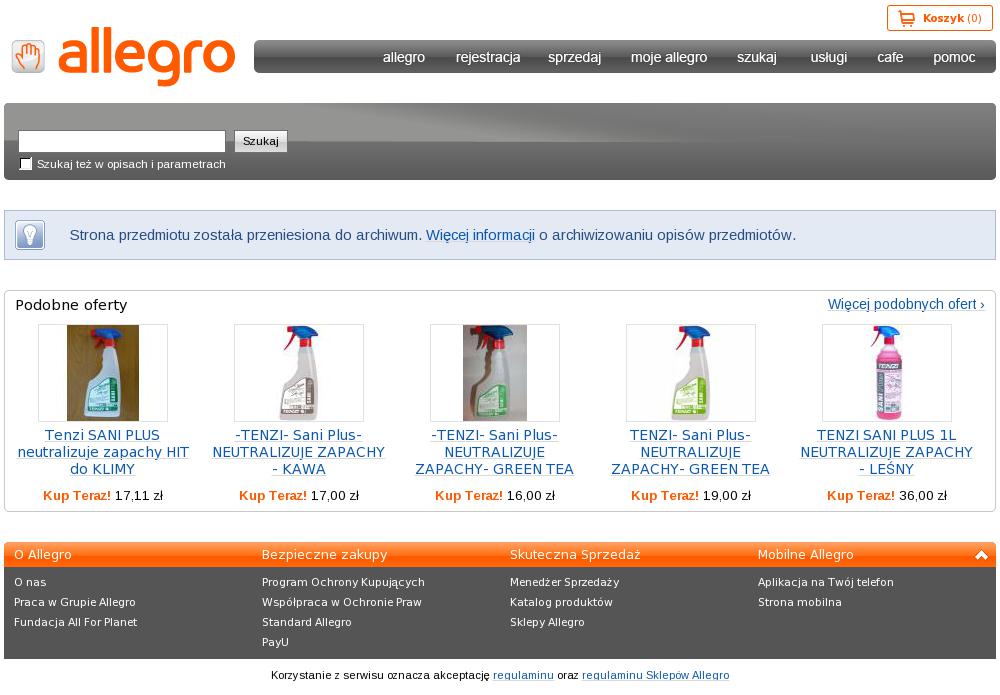Viewport: 1000px width, 695px height.
Task: Click 'Podobne oferty' section heading
Action: pos(71,305)
